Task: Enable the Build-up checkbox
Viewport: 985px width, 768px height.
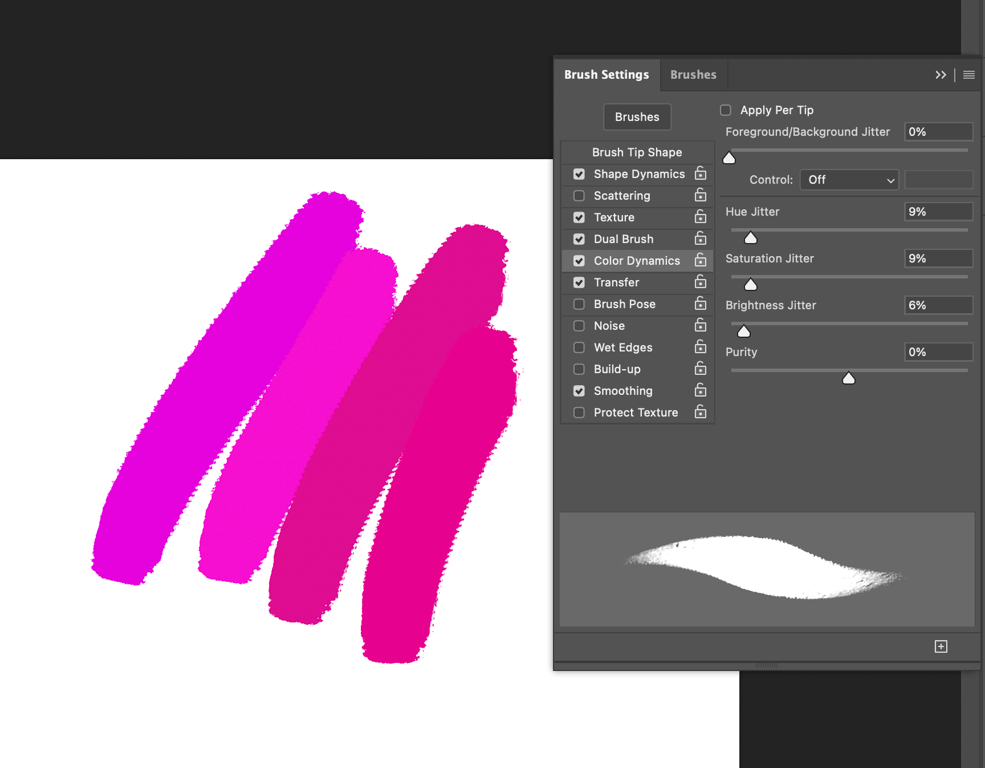Action: (579, 369)
